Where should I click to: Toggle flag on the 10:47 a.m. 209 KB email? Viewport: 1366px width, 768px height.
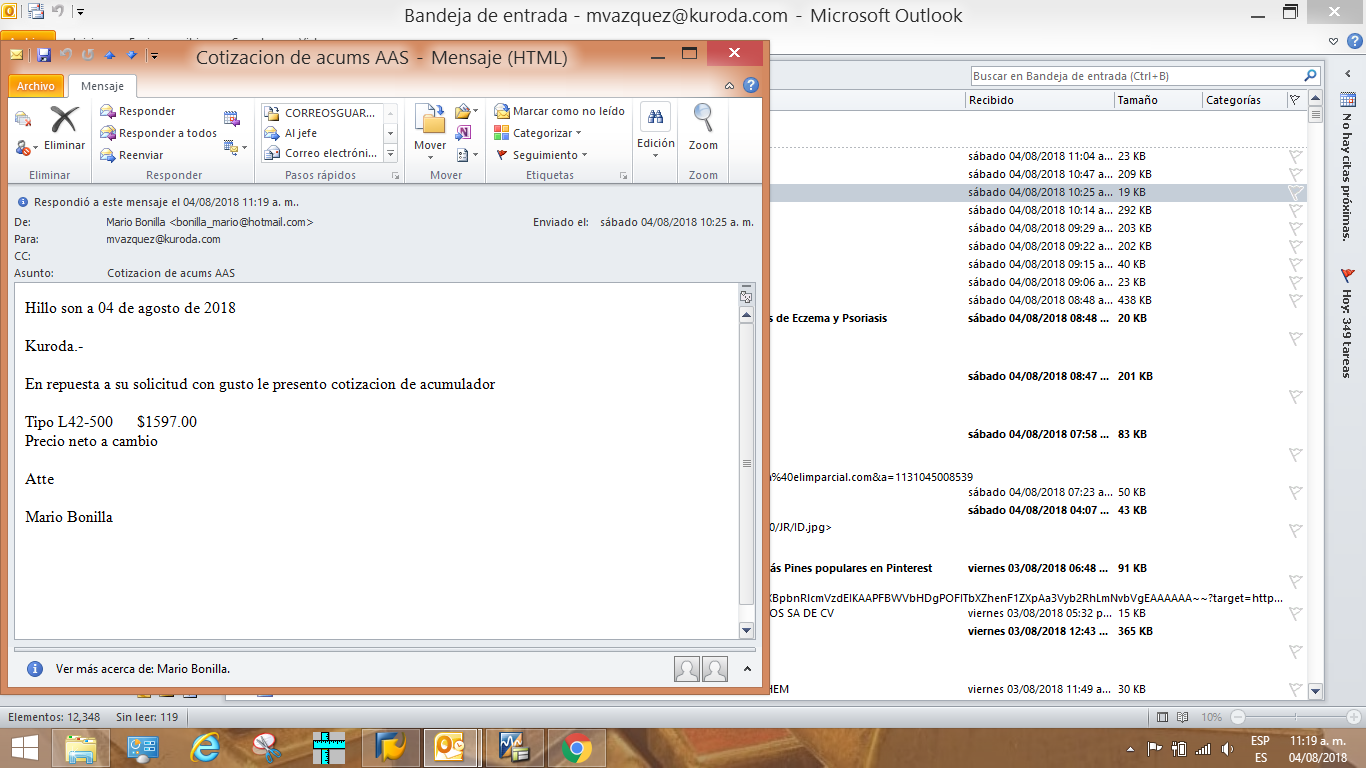[x=1295, y=174]
